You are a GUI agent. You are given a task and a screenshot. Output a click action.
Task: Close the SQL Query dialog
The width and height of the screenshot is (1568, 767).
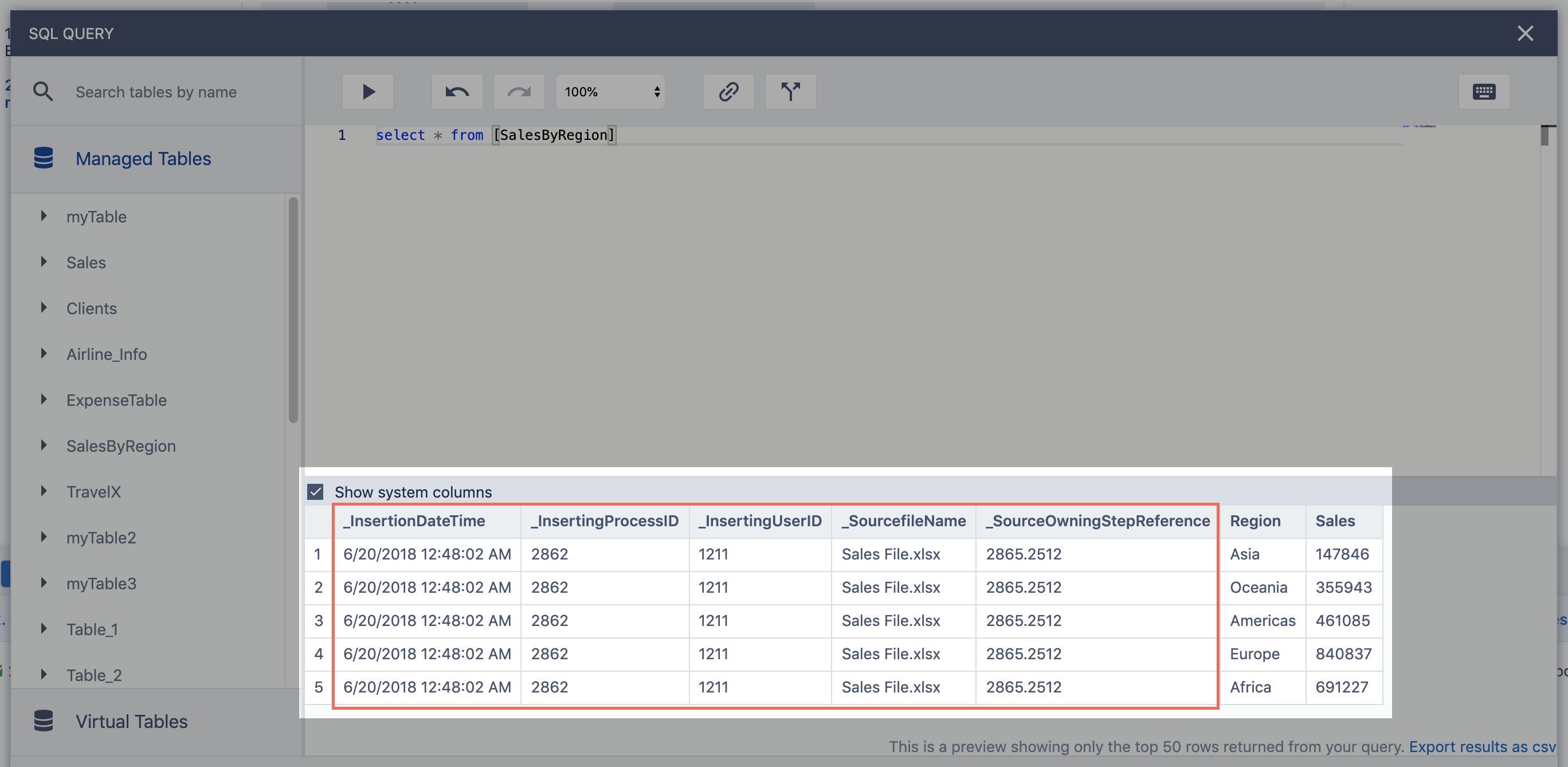tap(1525, 33)
